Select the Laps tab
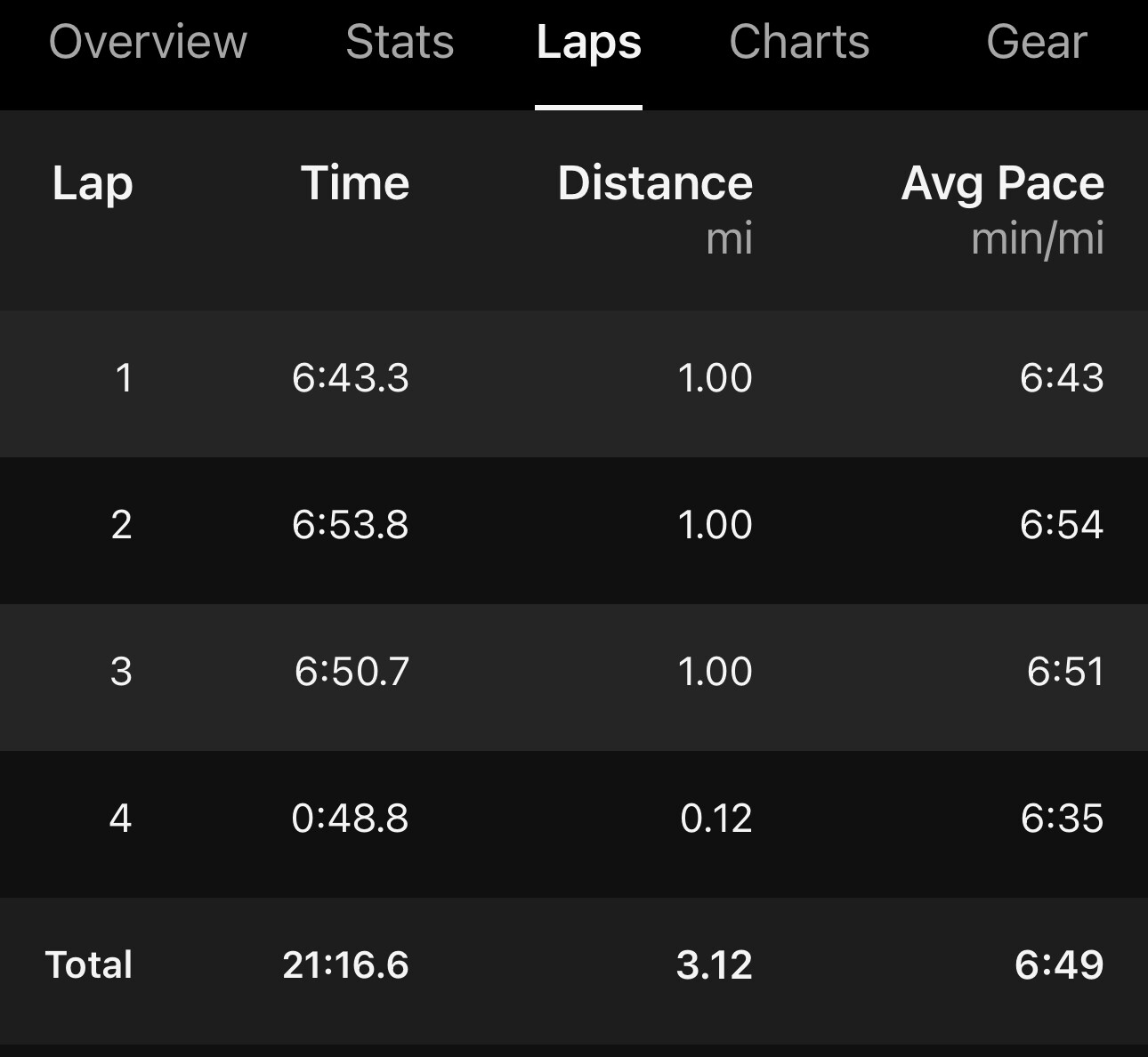This screenshot has width=1148, height=1057. pos(588,42)
